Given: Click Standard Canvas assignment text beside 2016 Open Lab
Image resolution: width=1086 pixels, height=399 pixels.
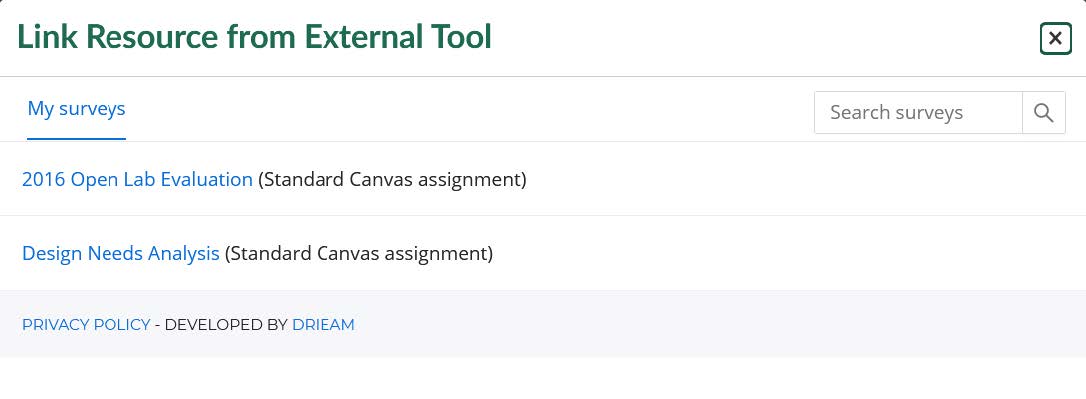Looking at the screenshot, I should (x=392, y=179).
